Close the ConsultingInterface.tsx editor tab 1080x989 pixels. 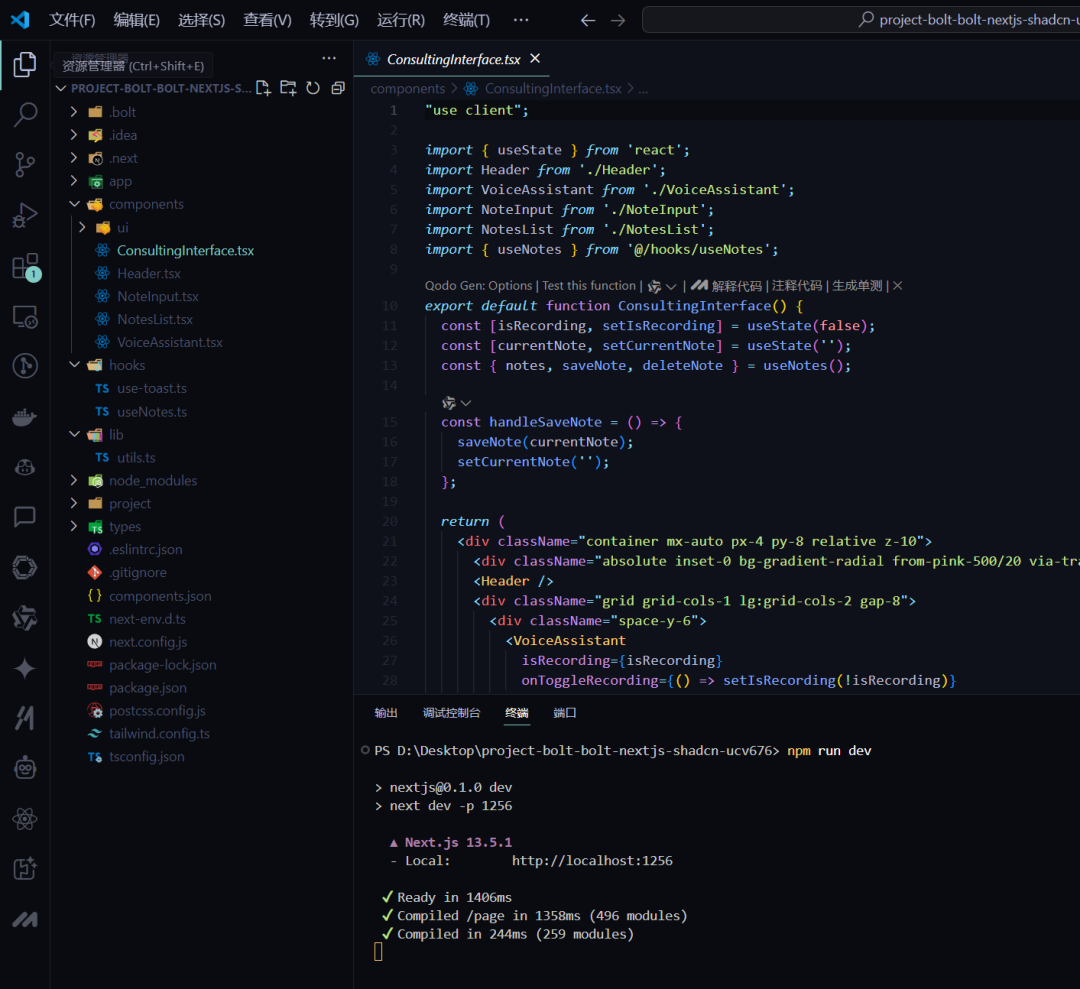click(535, 59)
